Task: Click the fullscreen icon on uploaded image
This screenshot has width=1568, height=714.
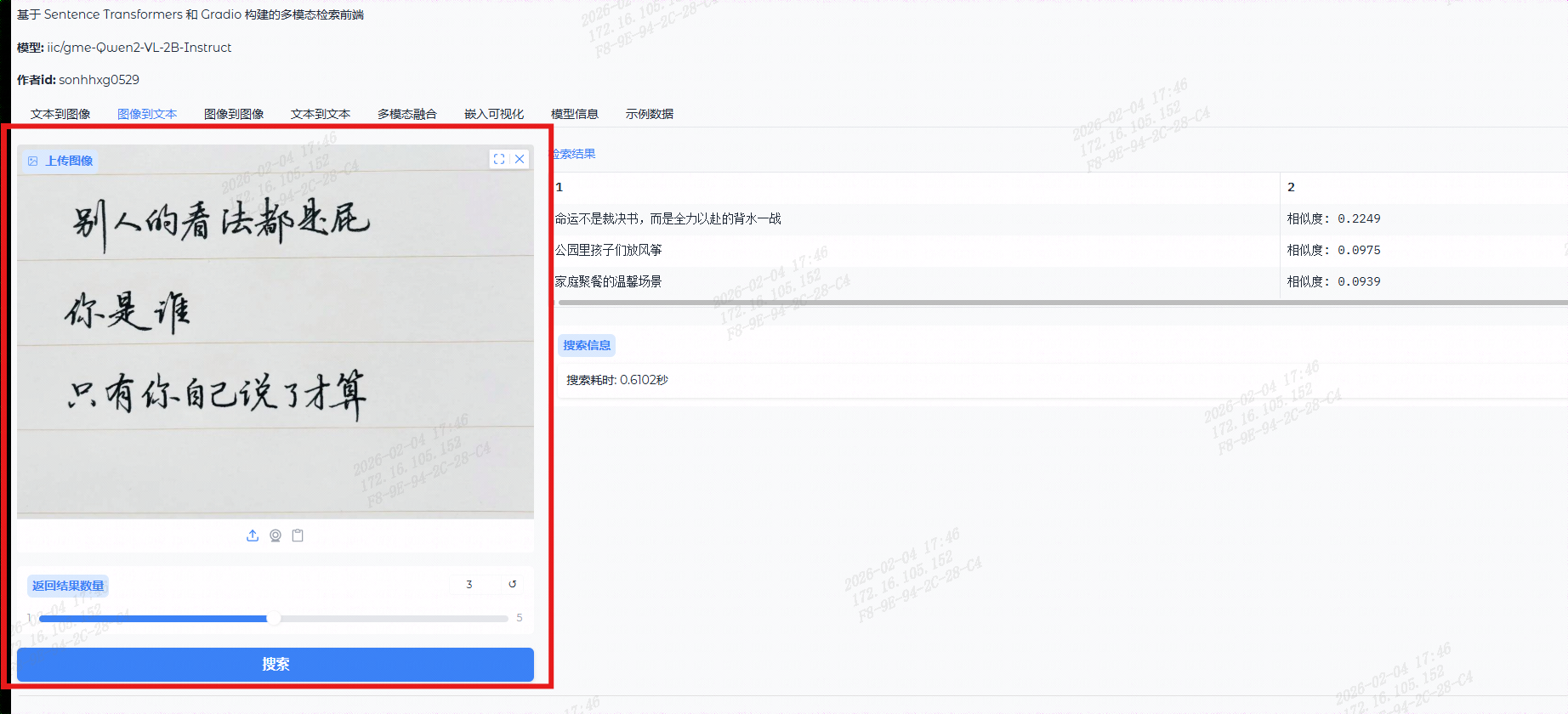Action: pos(499,159)
